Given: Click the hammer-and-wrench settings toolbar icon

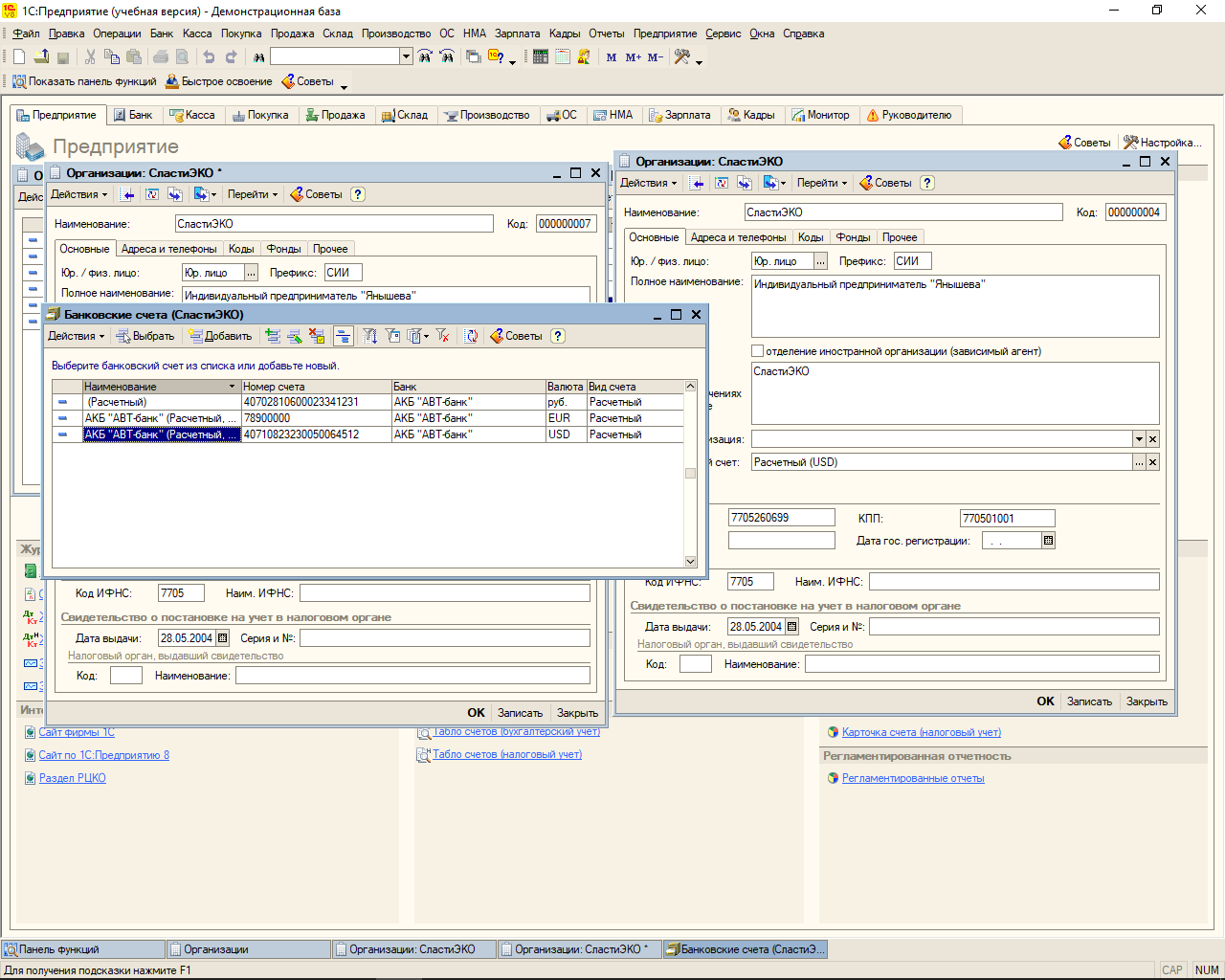Looking at the screenshot, I should 682,57.
